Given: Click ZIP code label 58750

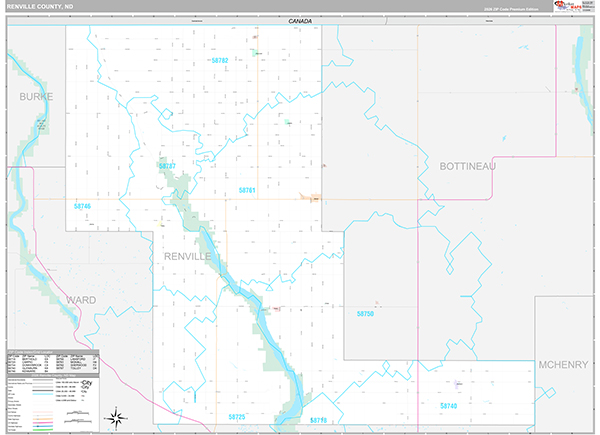Looking at the screenshot, I should click(365, 314).
